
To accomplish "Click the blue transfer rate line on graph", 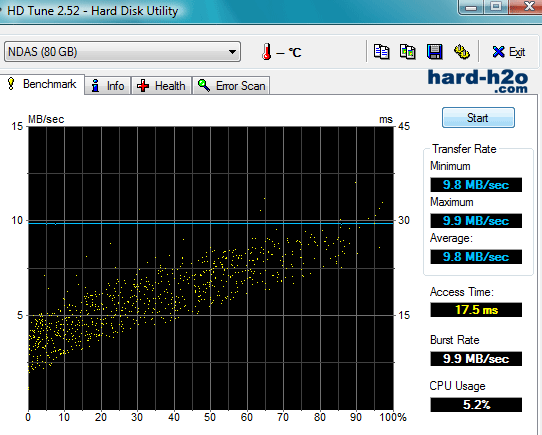I will pos(211,223).
